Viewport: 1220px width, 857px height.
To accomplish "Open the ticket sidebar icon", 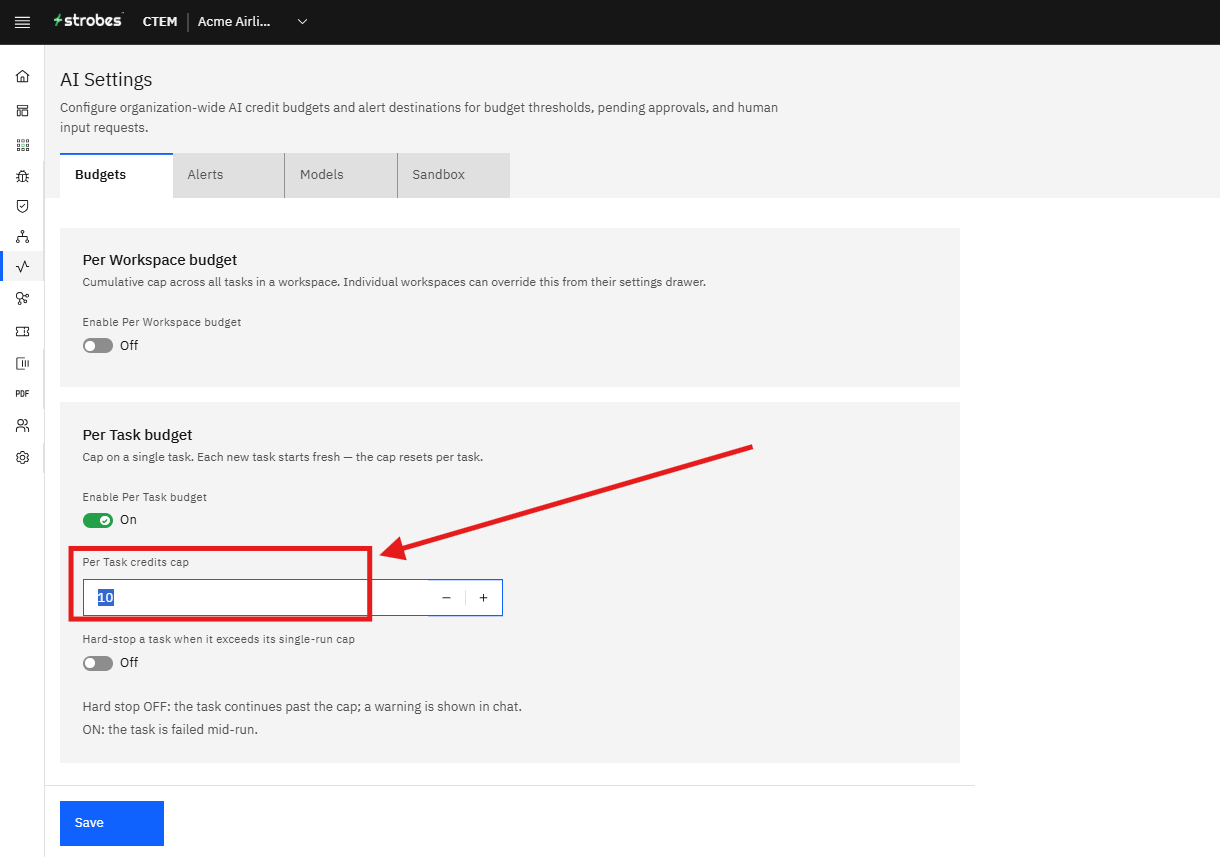I will [22, 331].
